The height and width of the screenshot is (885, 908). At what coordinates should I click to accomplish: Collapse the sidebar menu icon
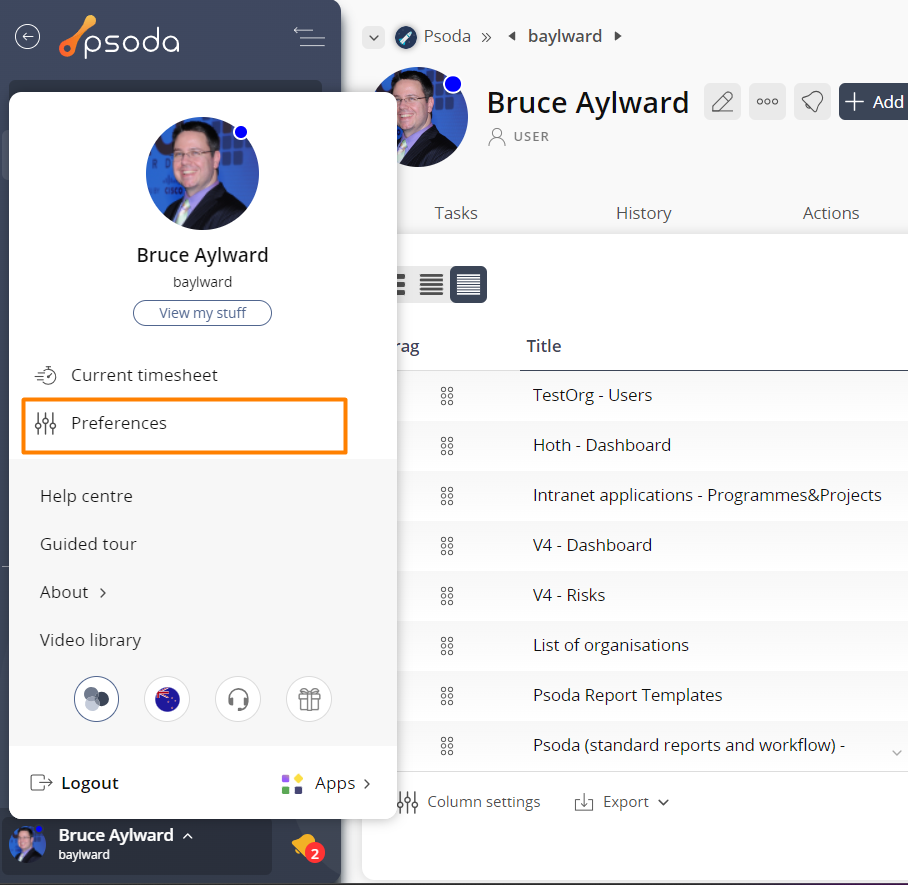pos(309,36)
